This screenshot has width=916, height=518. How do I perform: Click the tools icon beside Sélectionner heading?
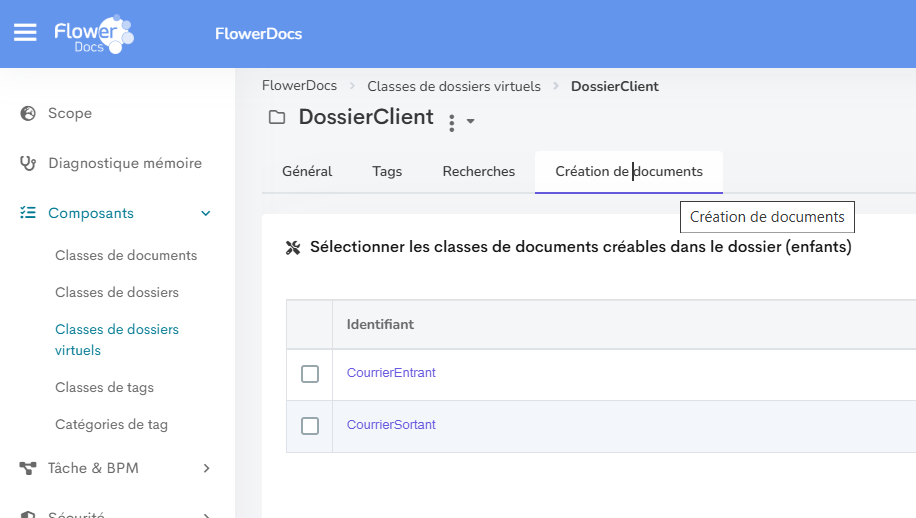[293, 248]
